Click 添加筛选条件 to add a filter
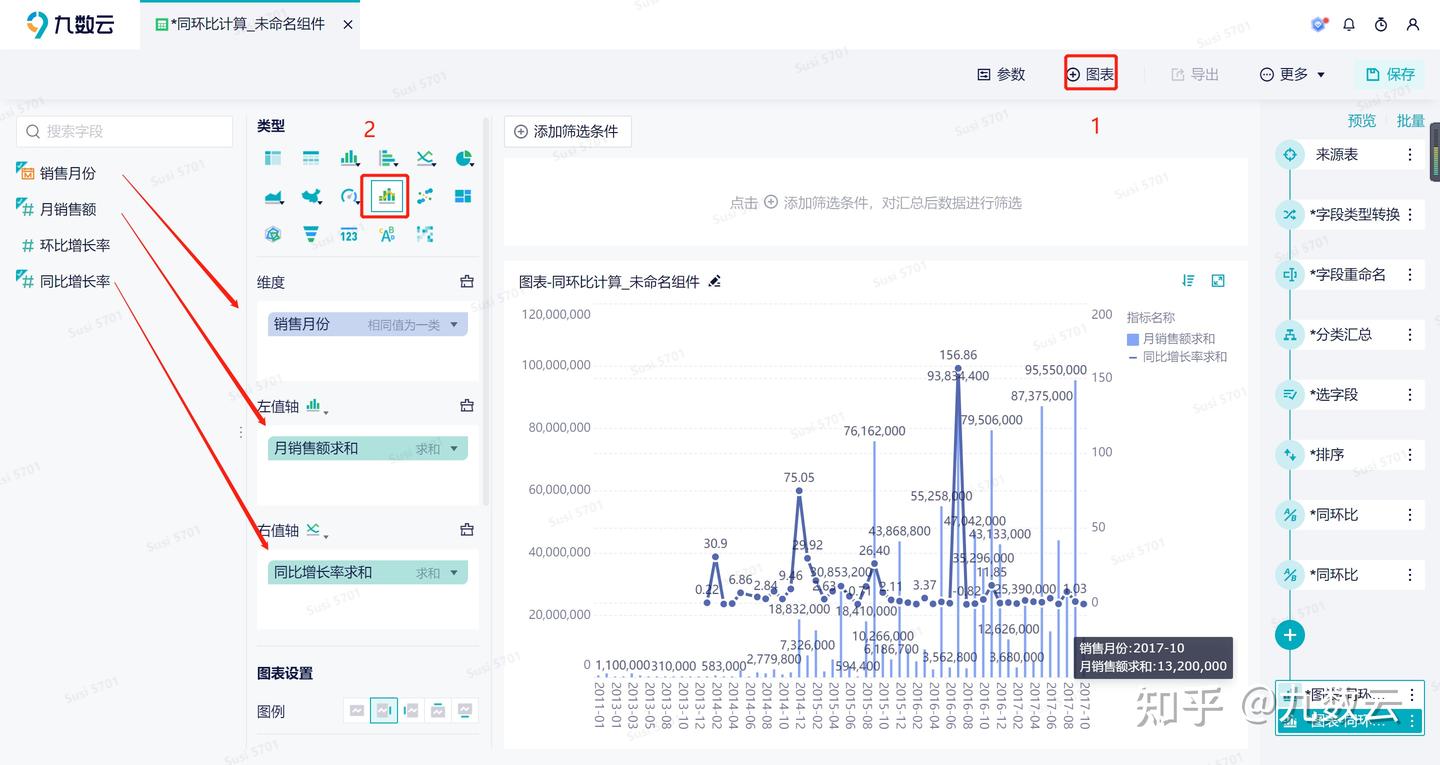 coord(566,131)
